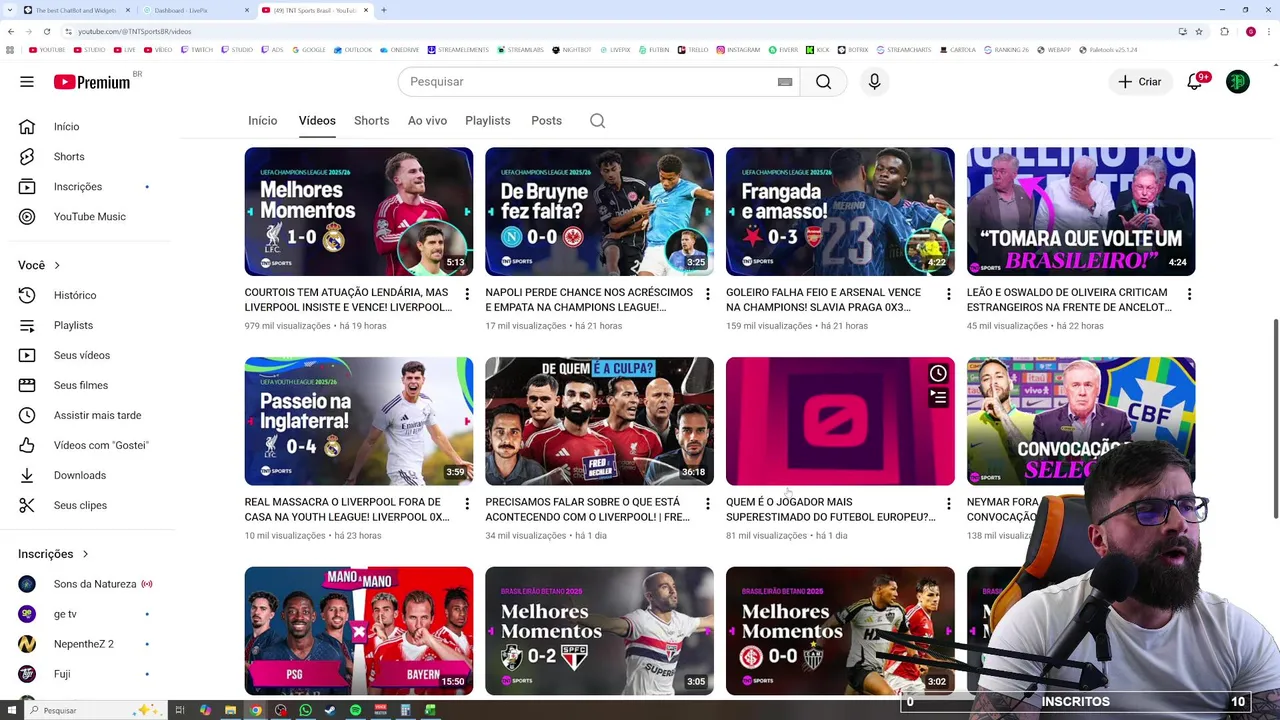The image size is (1280, 720).
Task: Open the TWITCH bookmark
Action: tap(196, 50)
